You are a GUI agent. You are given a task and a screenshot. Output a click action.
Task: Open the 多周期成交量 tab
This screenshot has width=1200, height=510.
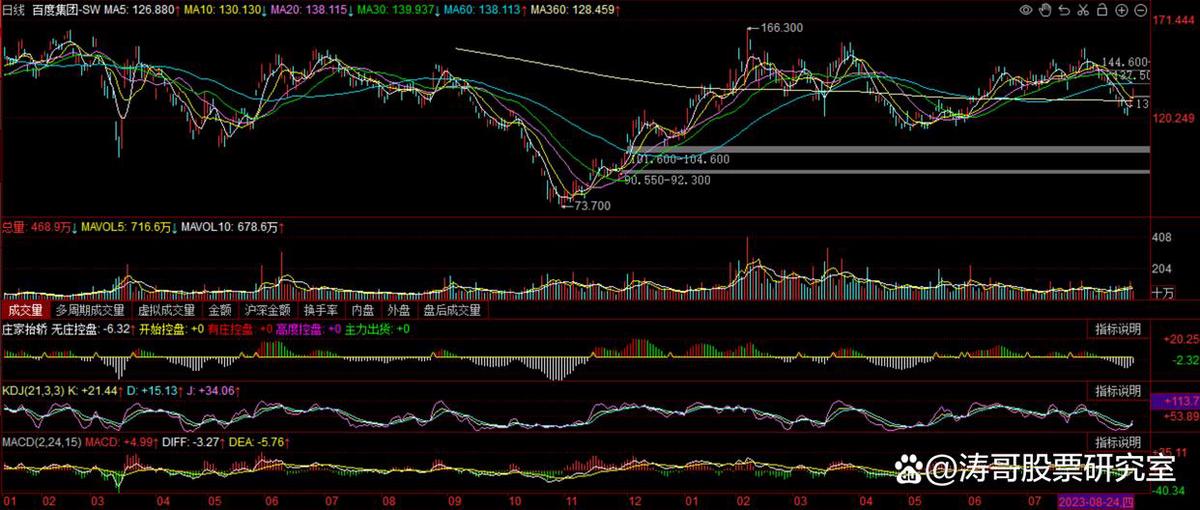[92, 311]
